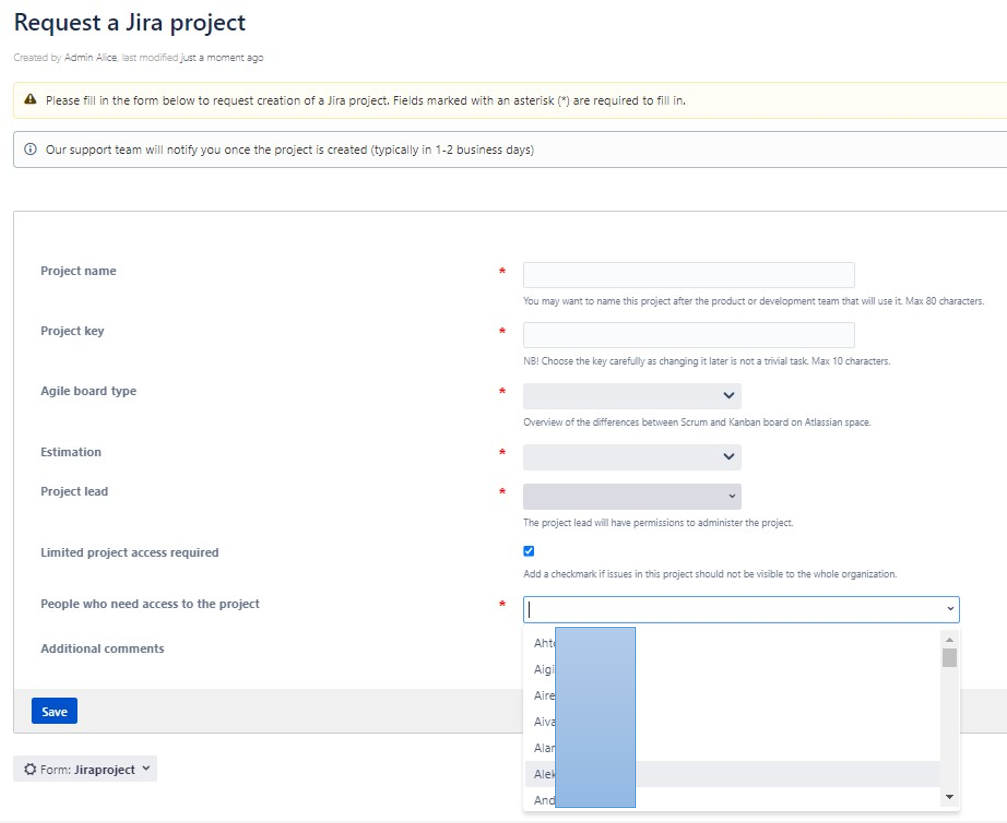
Task: Click the People who need access combobox
Action: pos(740,607)
